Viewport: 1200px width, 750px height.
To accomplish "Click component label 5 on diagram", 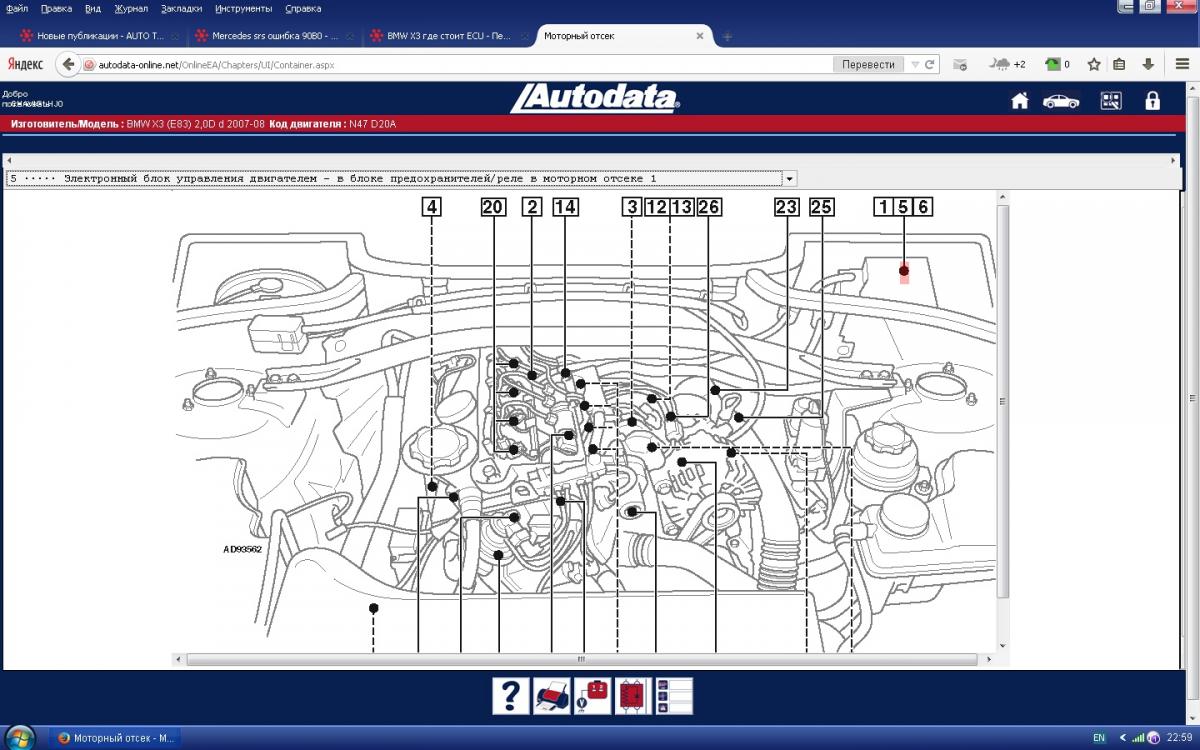I will click(x=903, y=207).
